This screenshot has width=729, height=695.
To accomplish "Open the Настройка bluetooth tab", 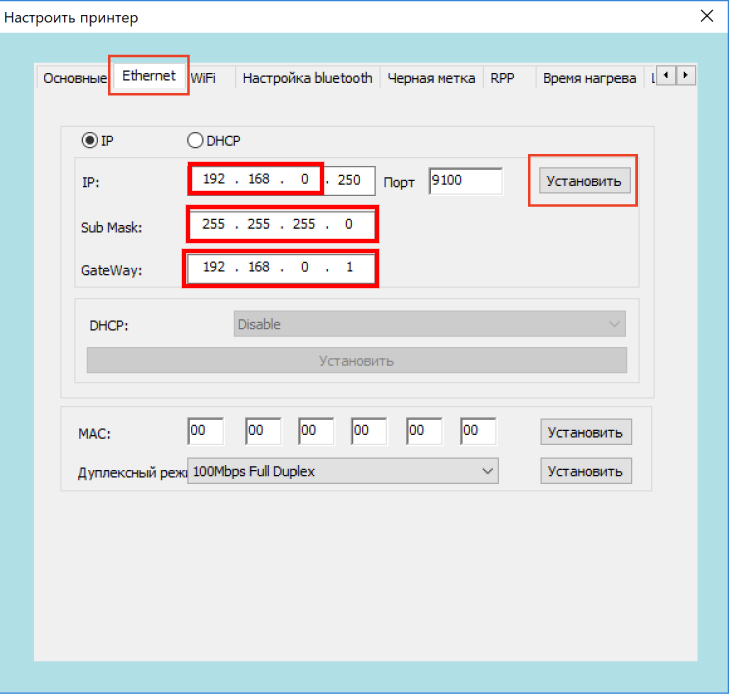I will 307,78.
